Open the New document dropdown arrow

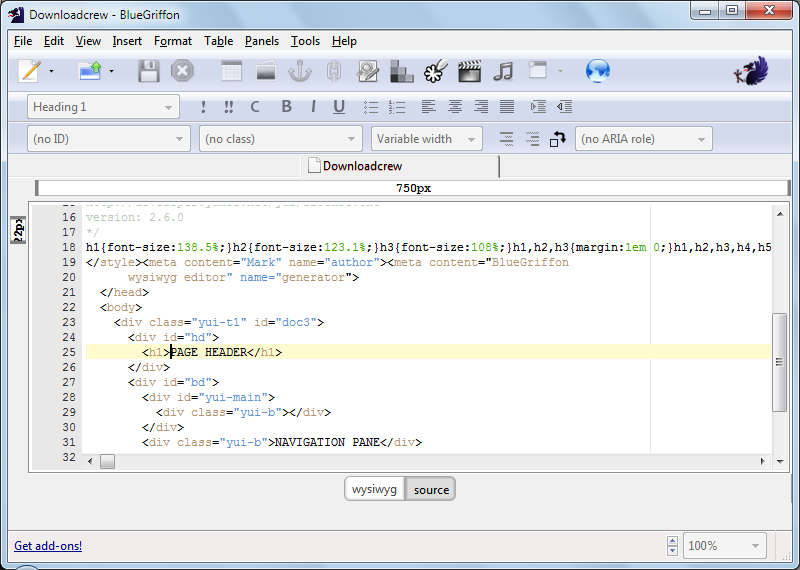click(x=51, y=71)
